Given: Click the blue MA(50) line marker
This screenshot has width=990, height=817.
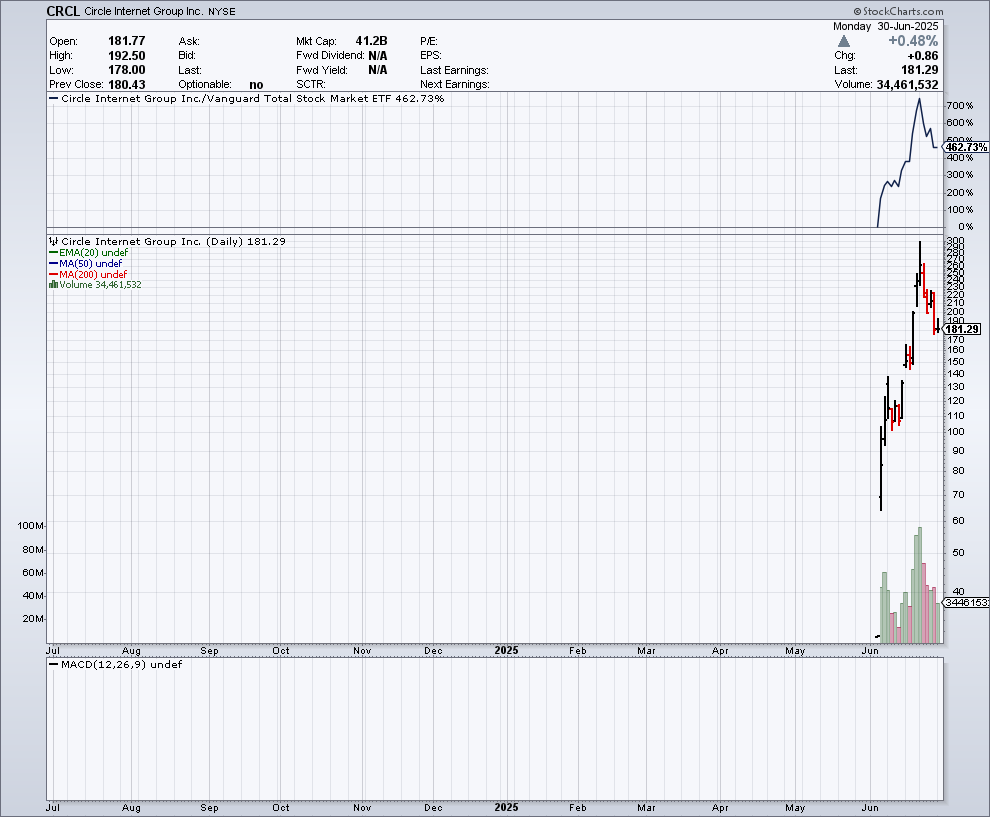Looking at the screenshot, I should [x=54, y=263].
